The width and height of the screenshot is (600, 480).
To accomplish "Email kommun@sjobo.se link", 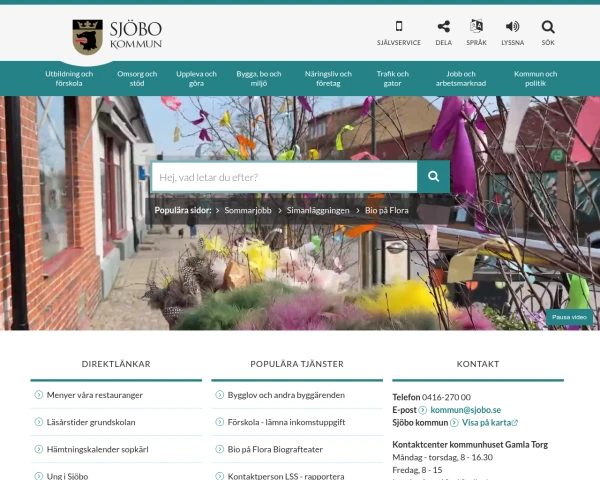I will [465, 410].
